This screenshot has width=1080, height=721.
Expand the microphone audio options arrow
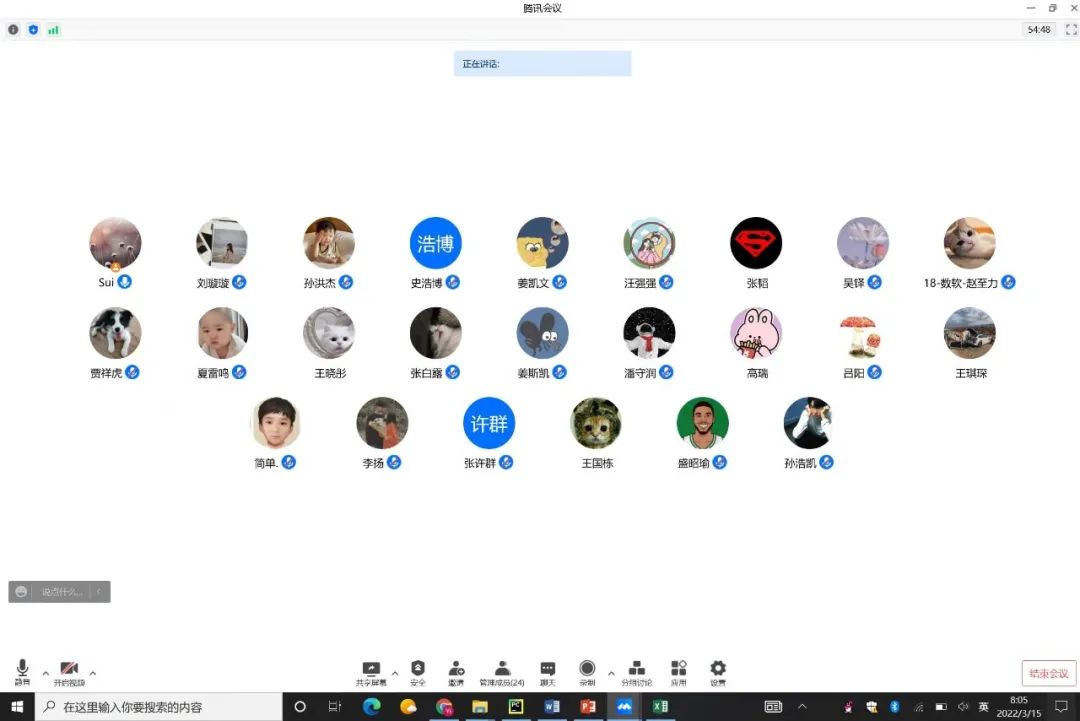pos(45,673)
